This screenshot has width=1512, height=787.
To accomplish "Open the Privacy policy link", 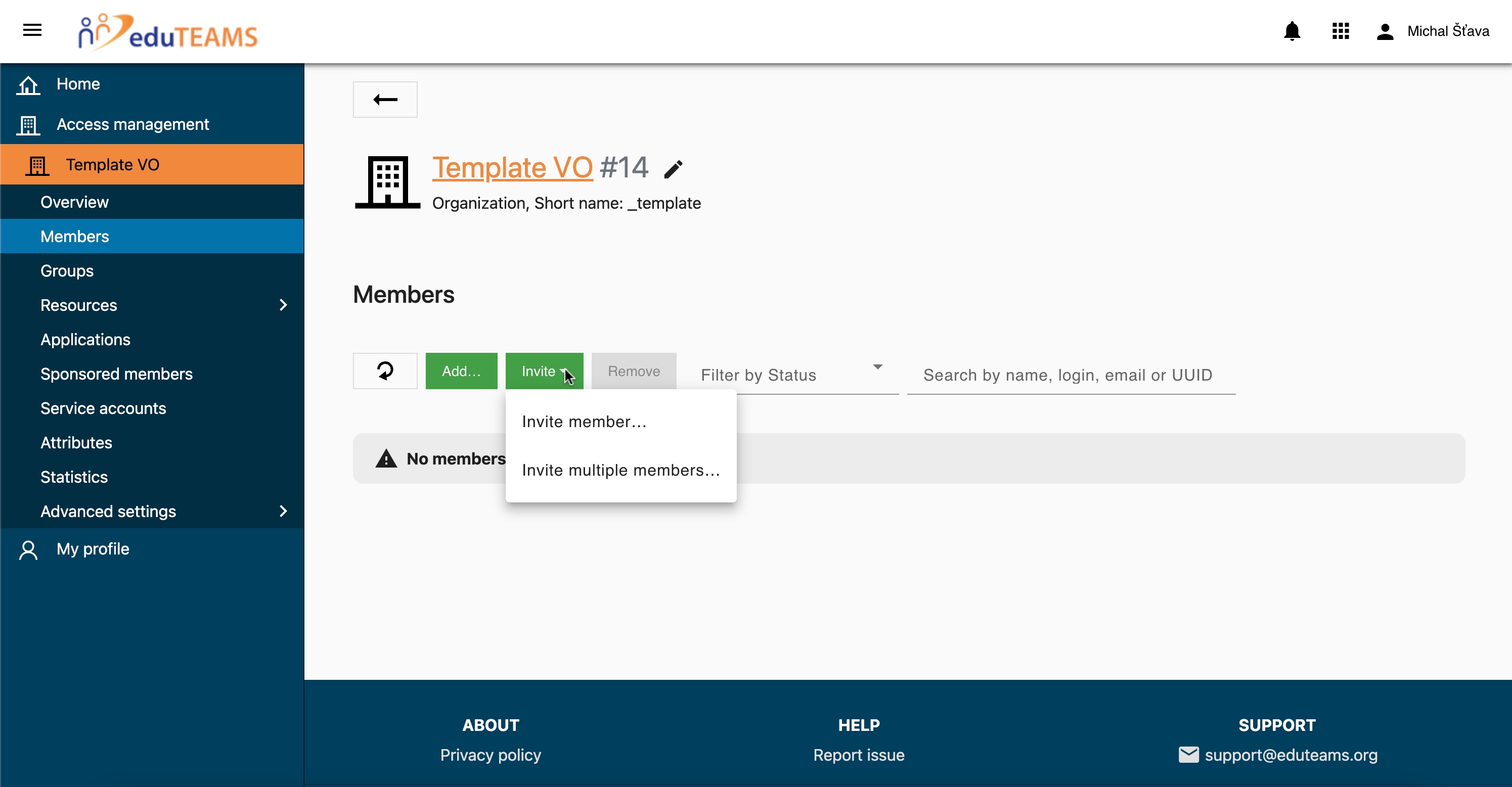I will [491, 755].
